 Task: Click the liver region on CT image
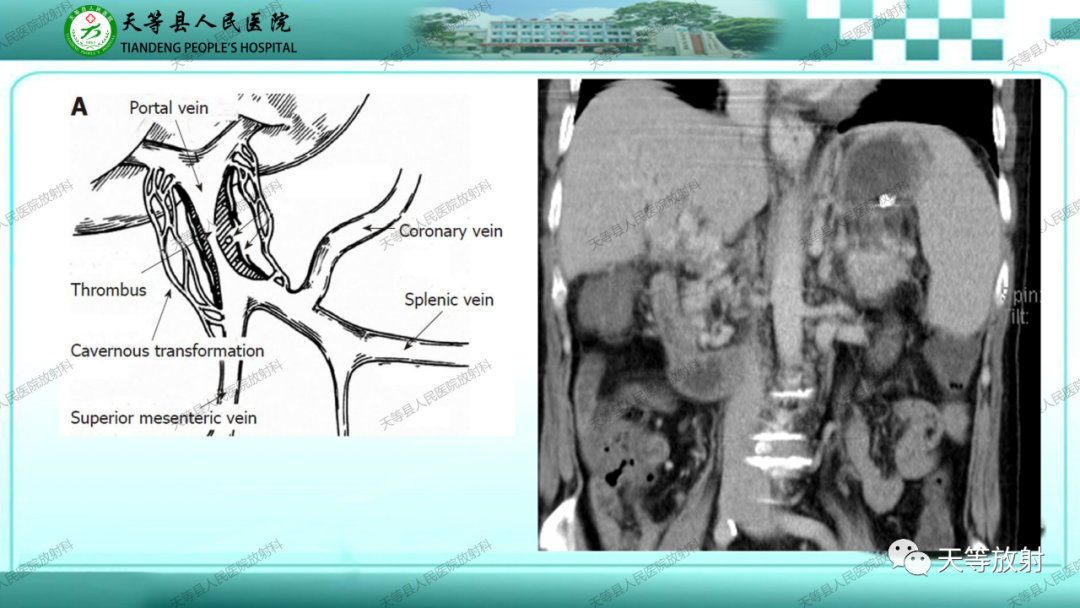pyautogui.click(x=654, y=186)
